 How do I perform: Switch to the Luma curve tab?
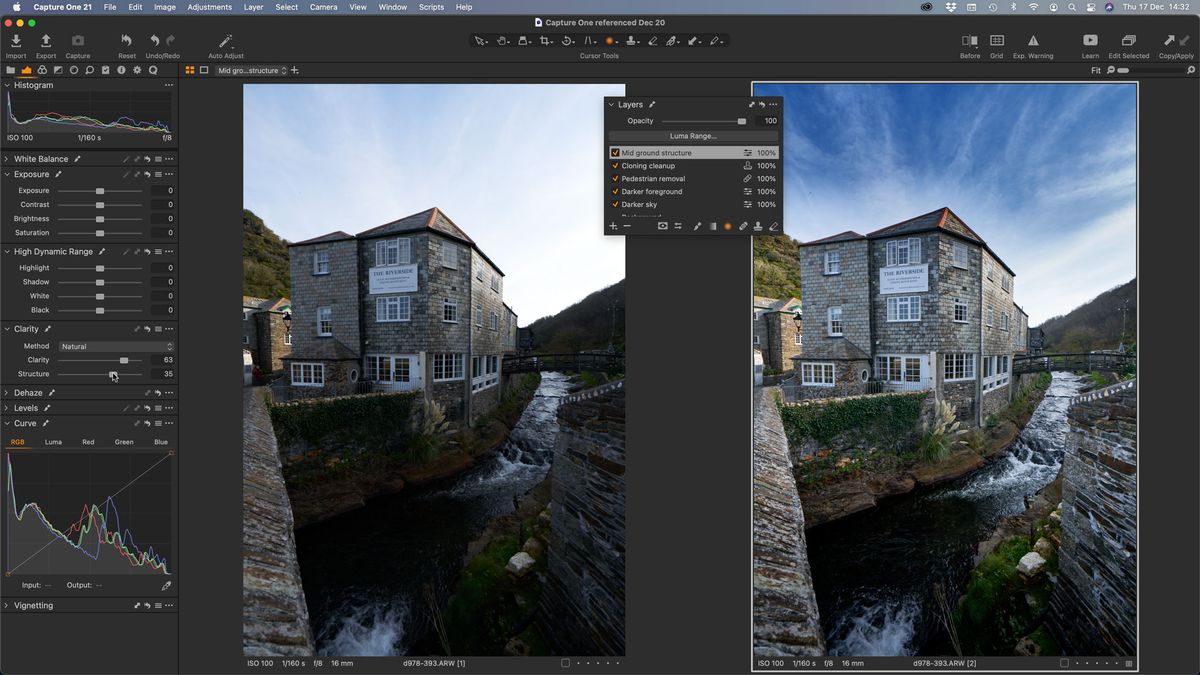[53, 441]
